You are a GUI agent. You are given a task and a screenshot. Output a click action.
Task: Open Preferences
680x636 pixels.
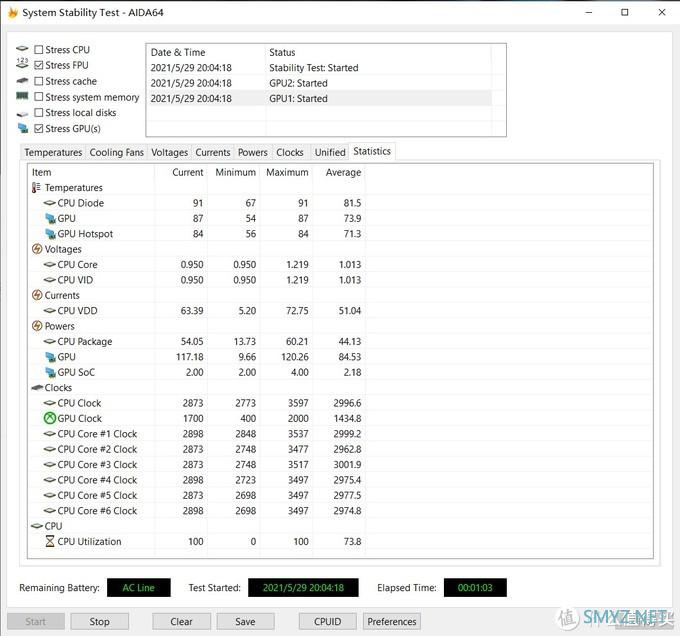[392, 621]
